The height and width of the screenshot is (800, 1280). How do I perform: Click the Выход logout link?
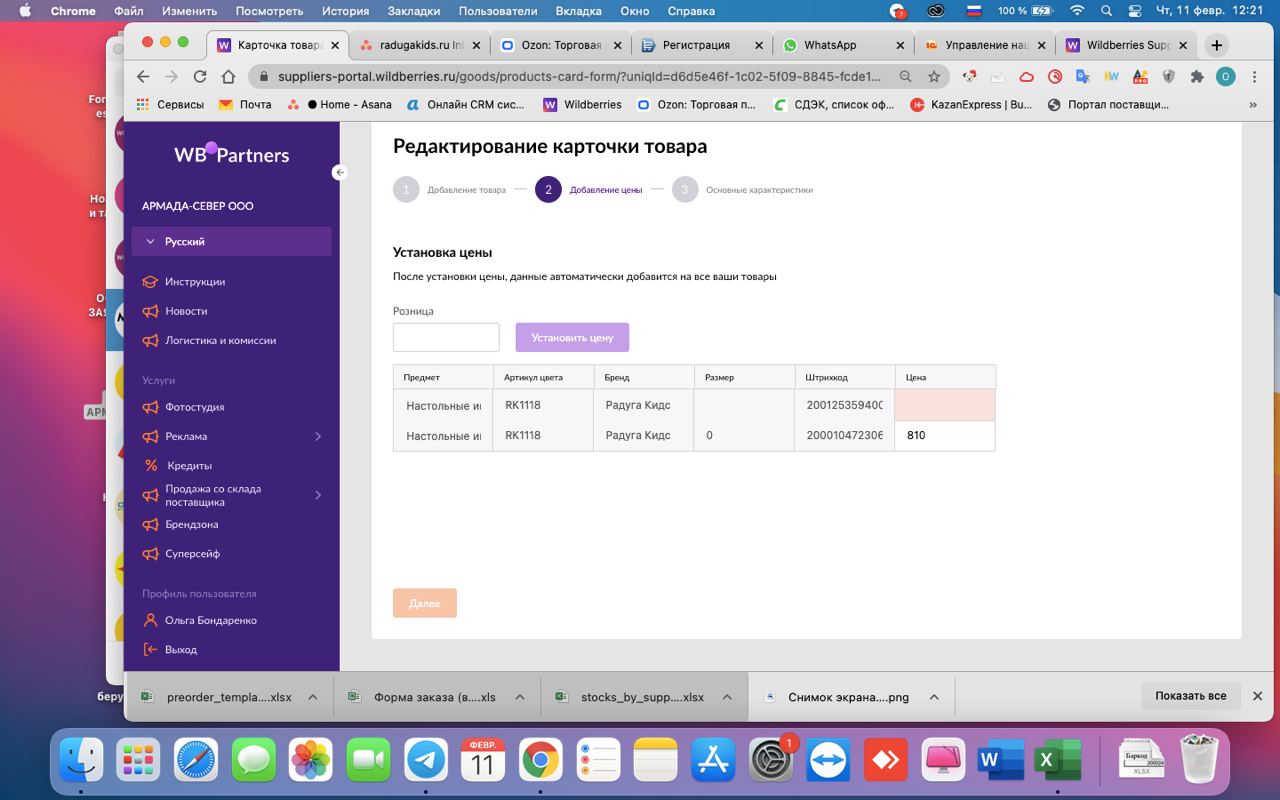(181, 649)
